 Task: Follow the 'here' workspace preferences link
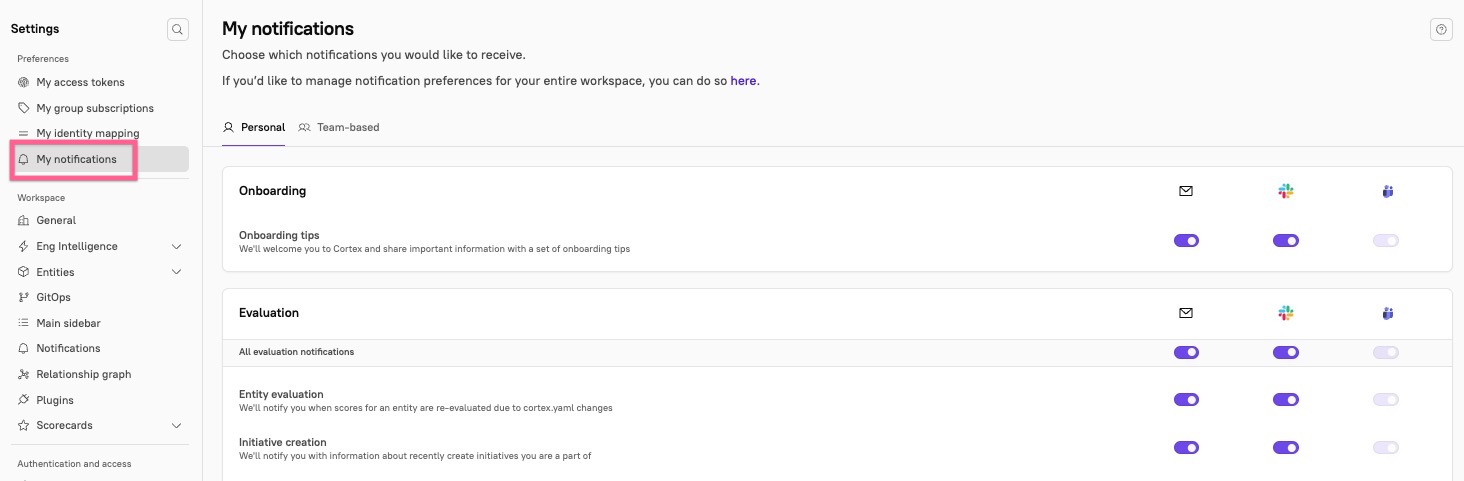tap(743, 81)
